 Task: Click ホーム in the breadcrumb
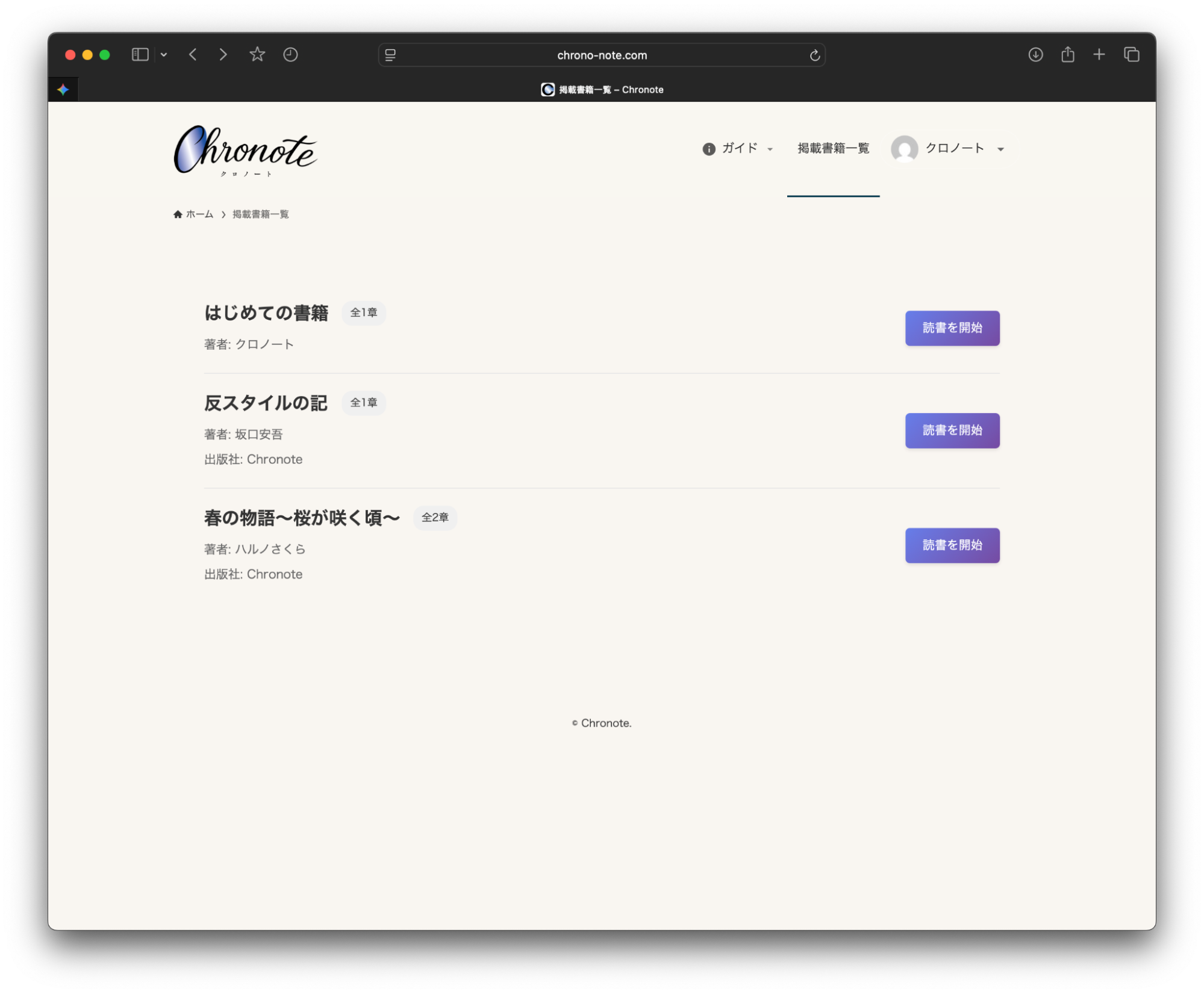(199, 214)
